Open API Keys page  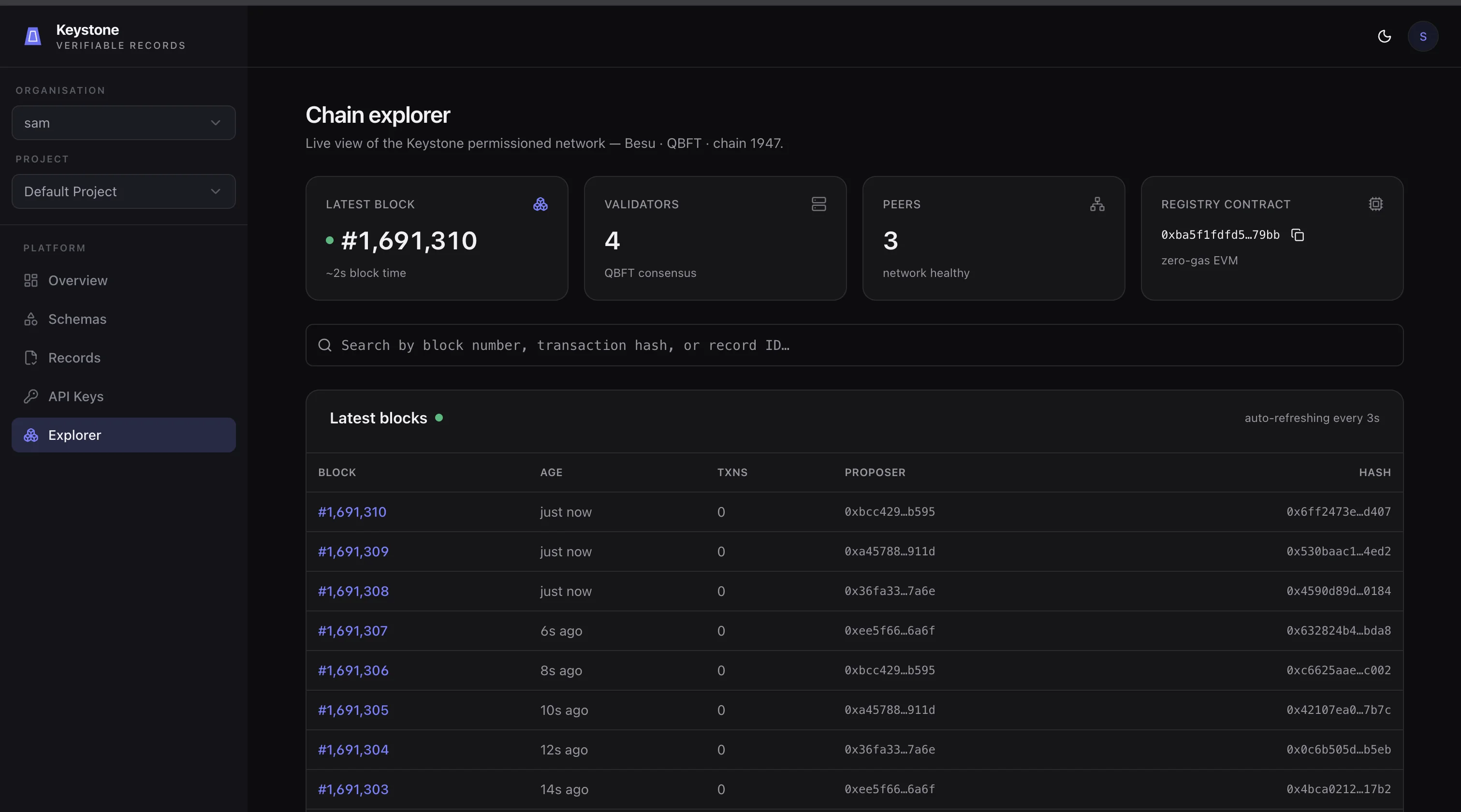[x=124, y=396]
